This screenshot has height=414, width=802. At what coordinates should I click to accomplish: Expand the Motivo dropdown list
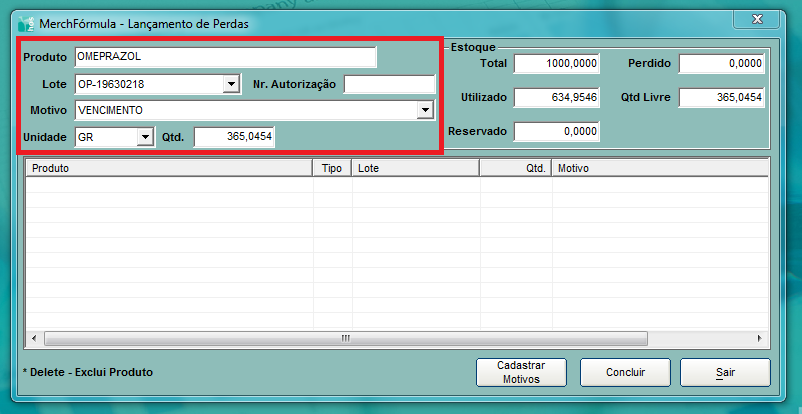425,110
